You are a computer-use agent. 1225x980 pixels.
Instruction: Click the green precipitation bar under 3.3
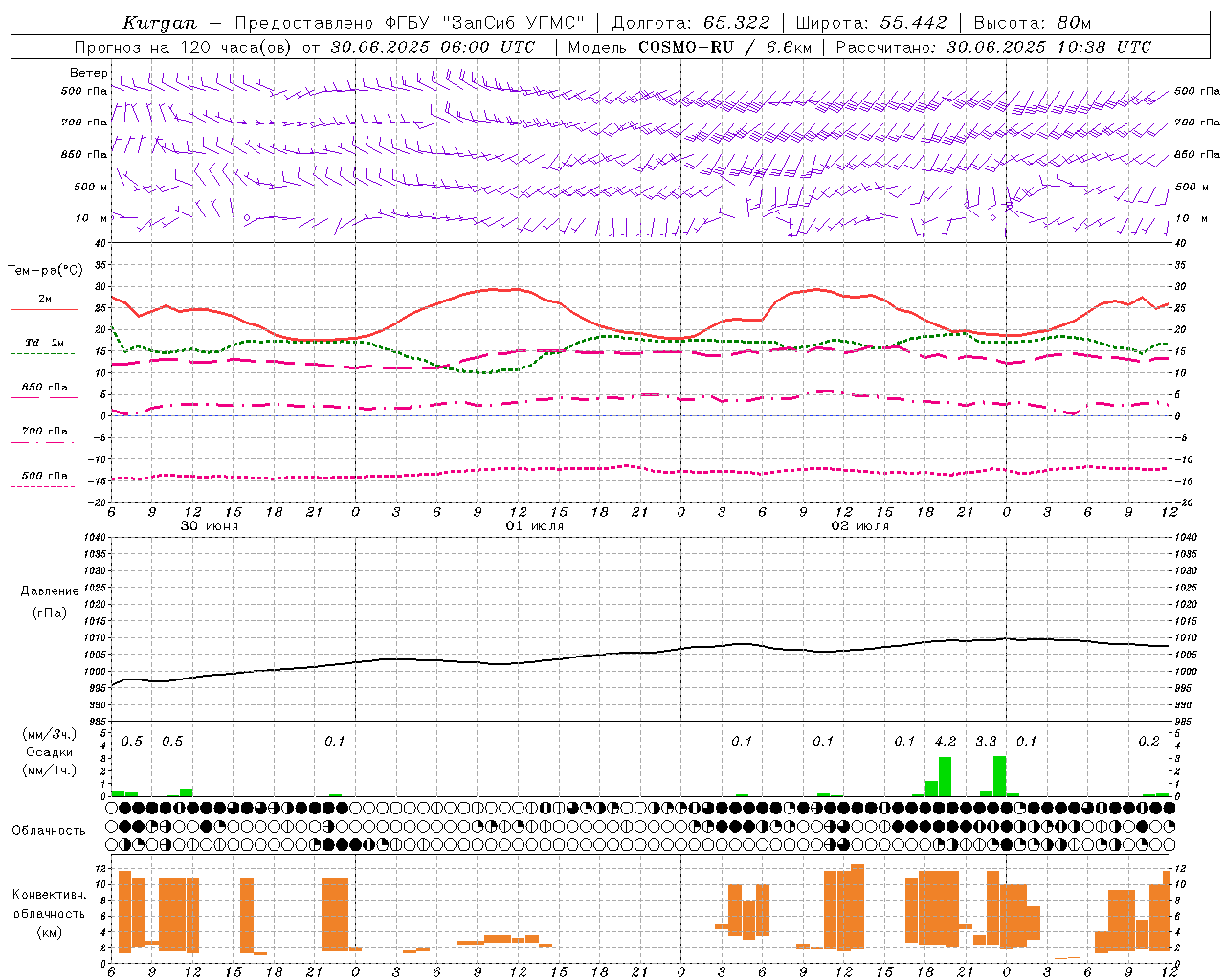click(x=999, y=776)
